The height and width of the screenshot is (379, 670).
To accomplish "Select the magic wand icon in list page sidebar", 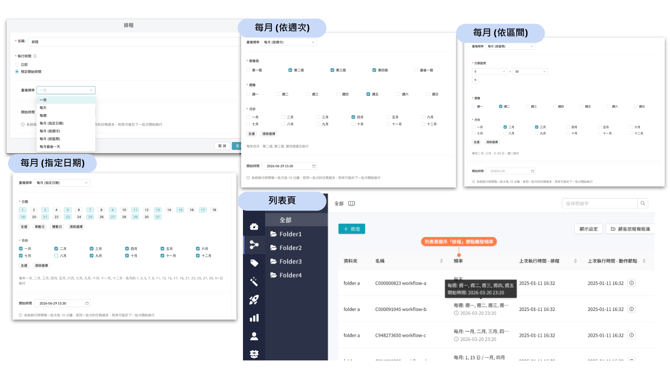I will [x=254, y=281].
